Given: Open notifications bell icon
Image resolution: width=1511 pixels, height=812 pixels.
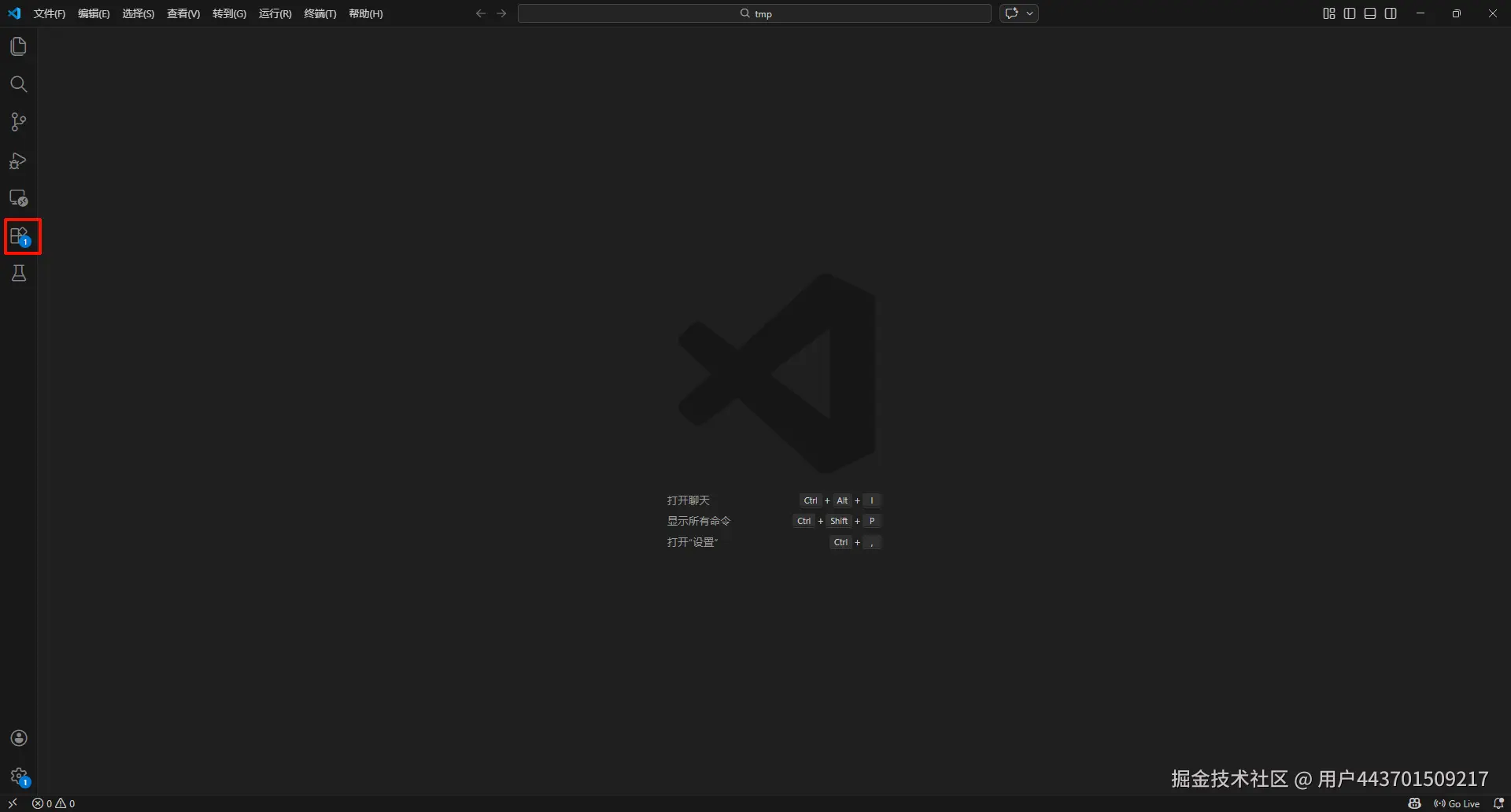Looking at the screenshot, I should click(1498, 803).
